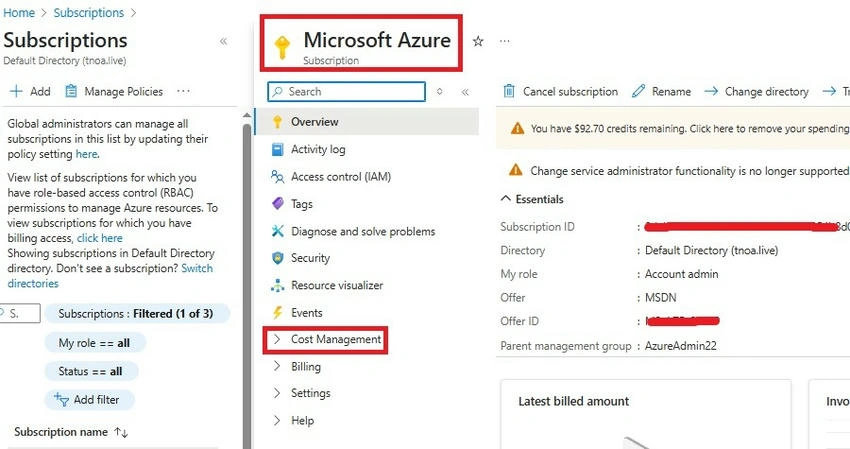Click Add filter button
The width and height of the screenshot is (850, 449).
click(89, 400)
